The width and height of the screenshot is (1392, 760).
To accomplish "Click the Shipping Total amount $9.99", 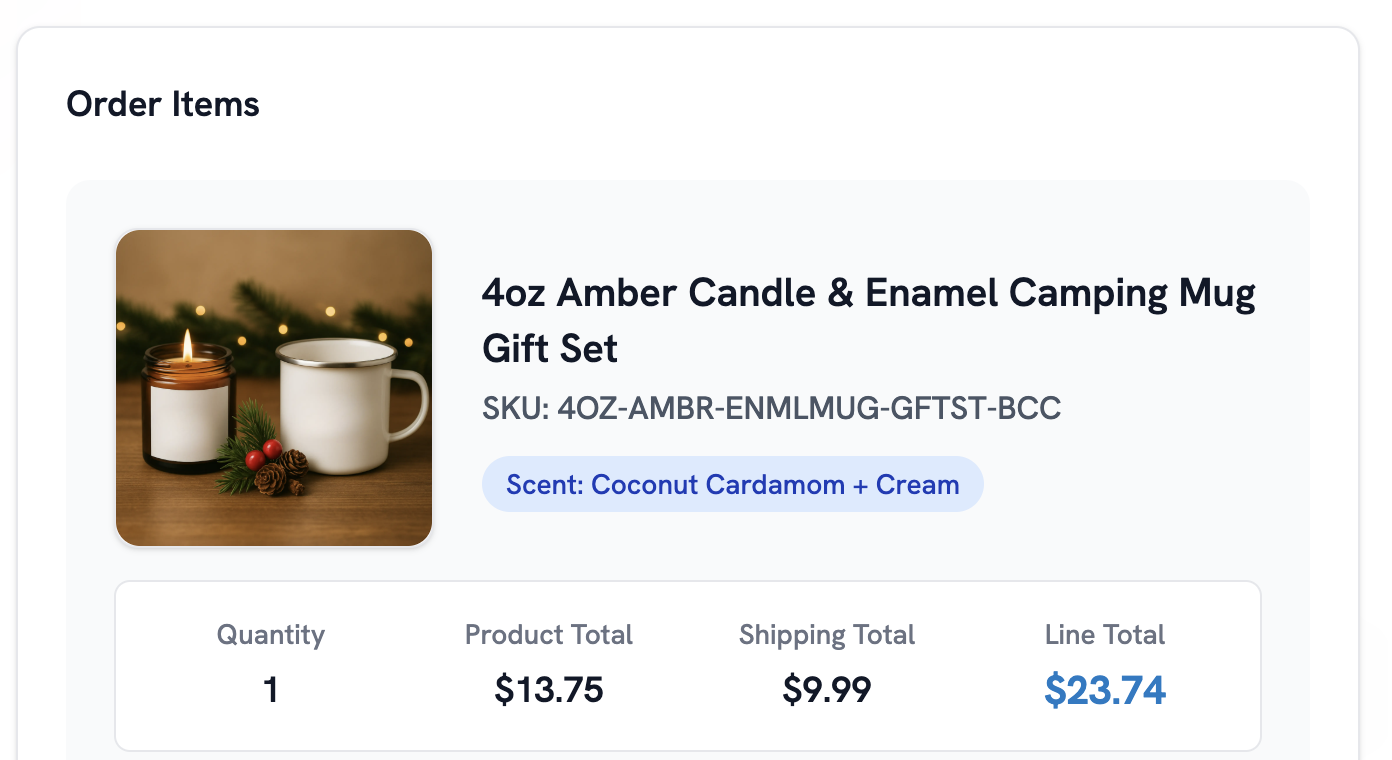I will (x=827, y=689).
